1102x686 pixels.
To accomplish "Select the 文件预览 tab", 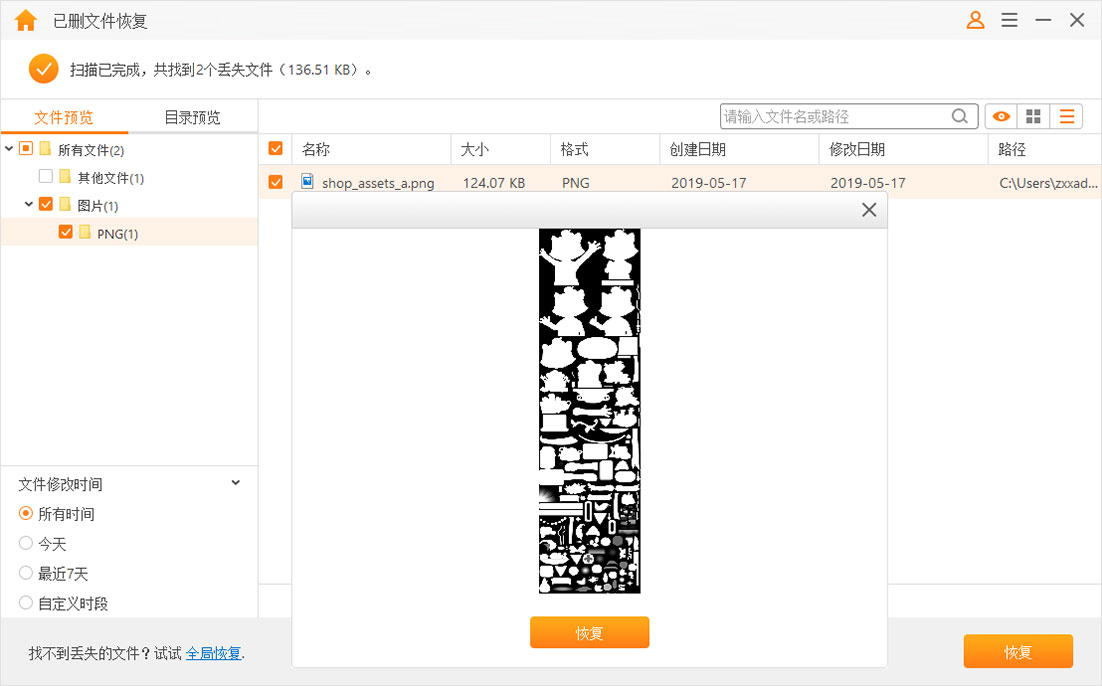I will click(65, 116).
